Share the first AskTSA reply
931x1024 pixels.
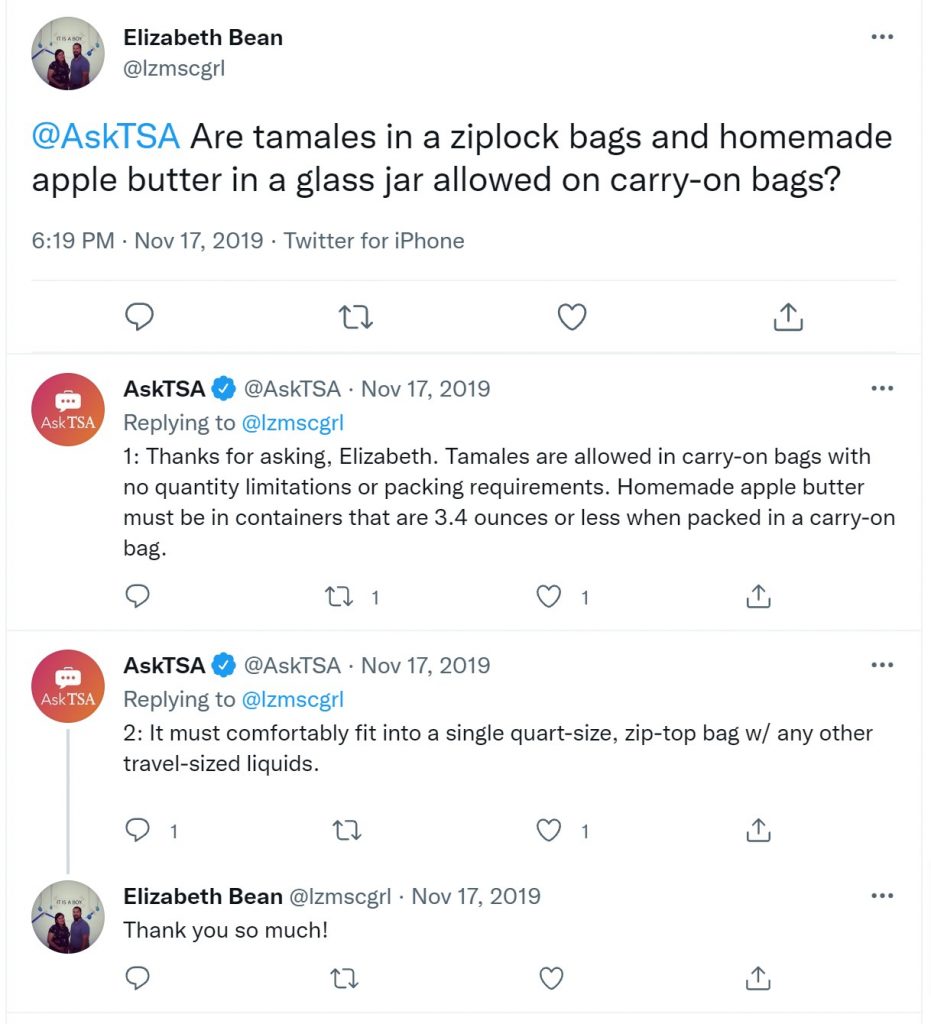758,596
